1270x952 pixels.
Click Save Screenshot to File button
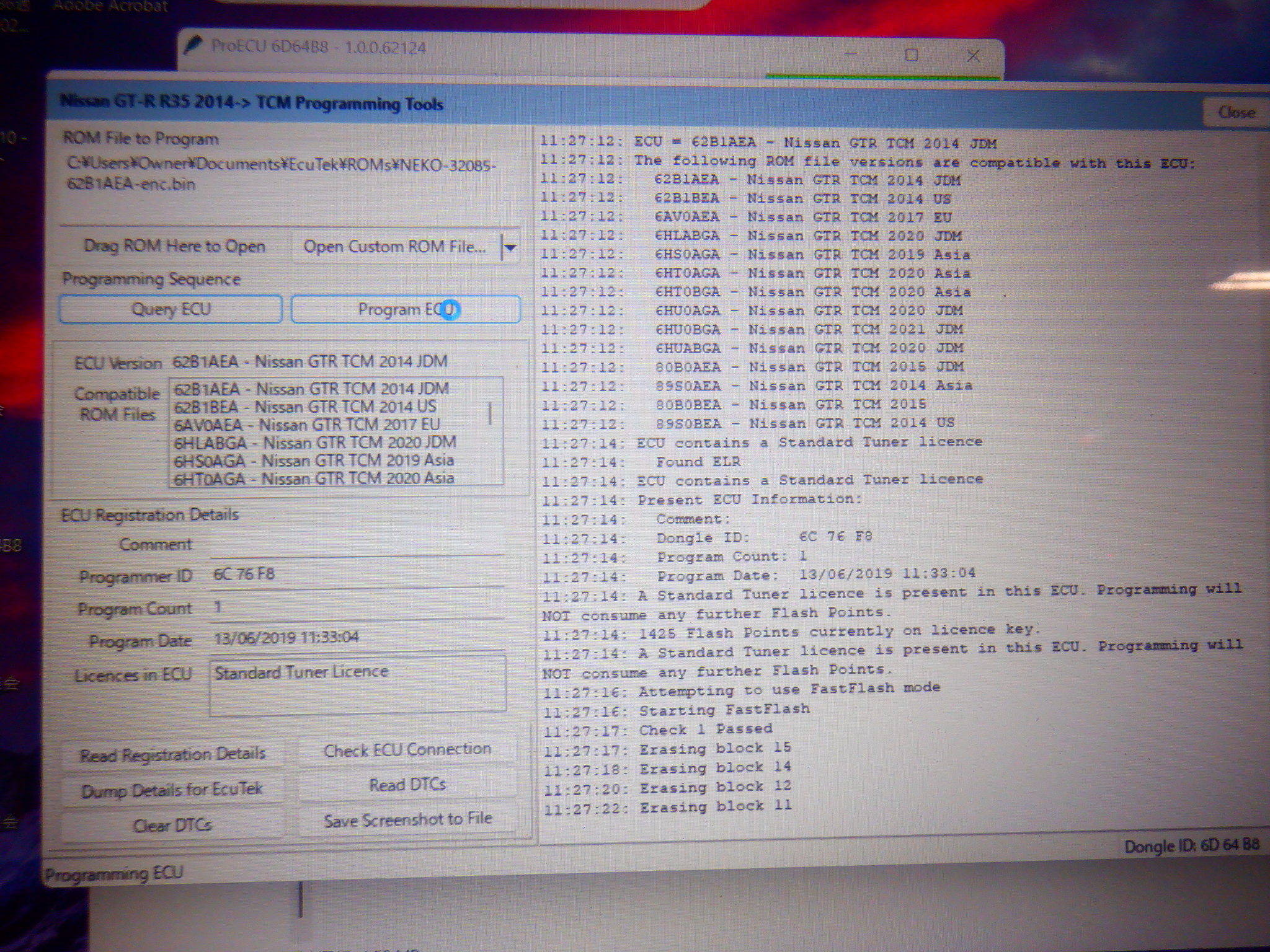click(407, 819)
